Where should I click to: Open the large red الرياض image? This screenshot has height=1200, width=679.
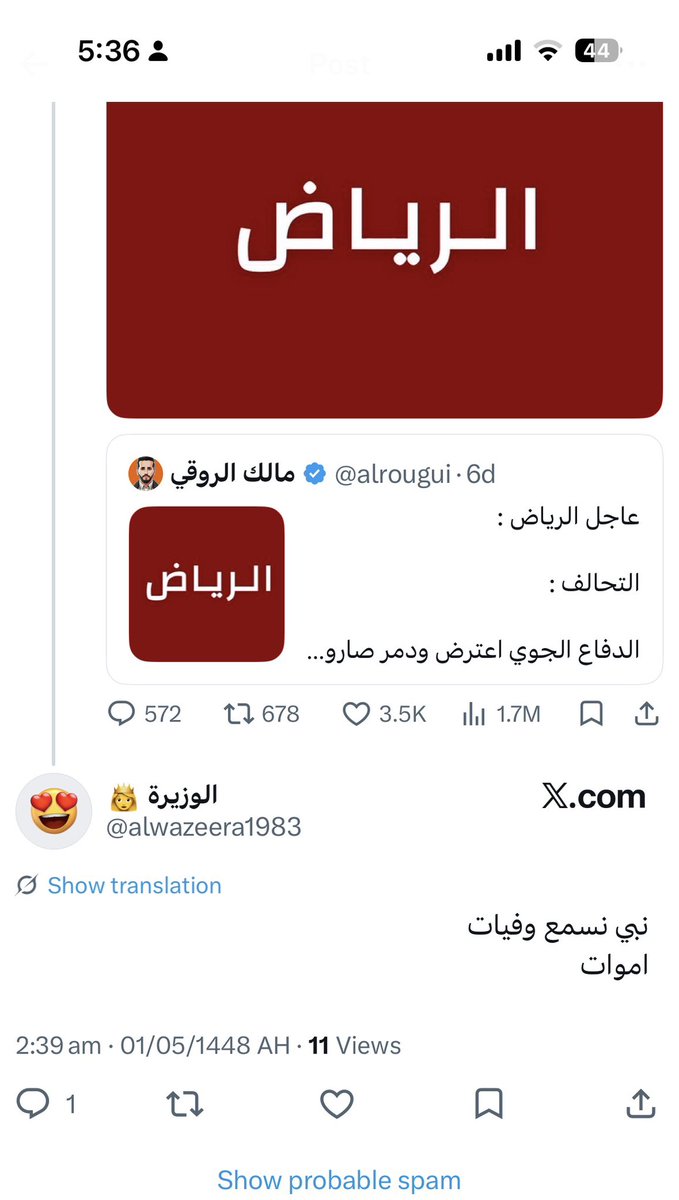tap(385, 260)
